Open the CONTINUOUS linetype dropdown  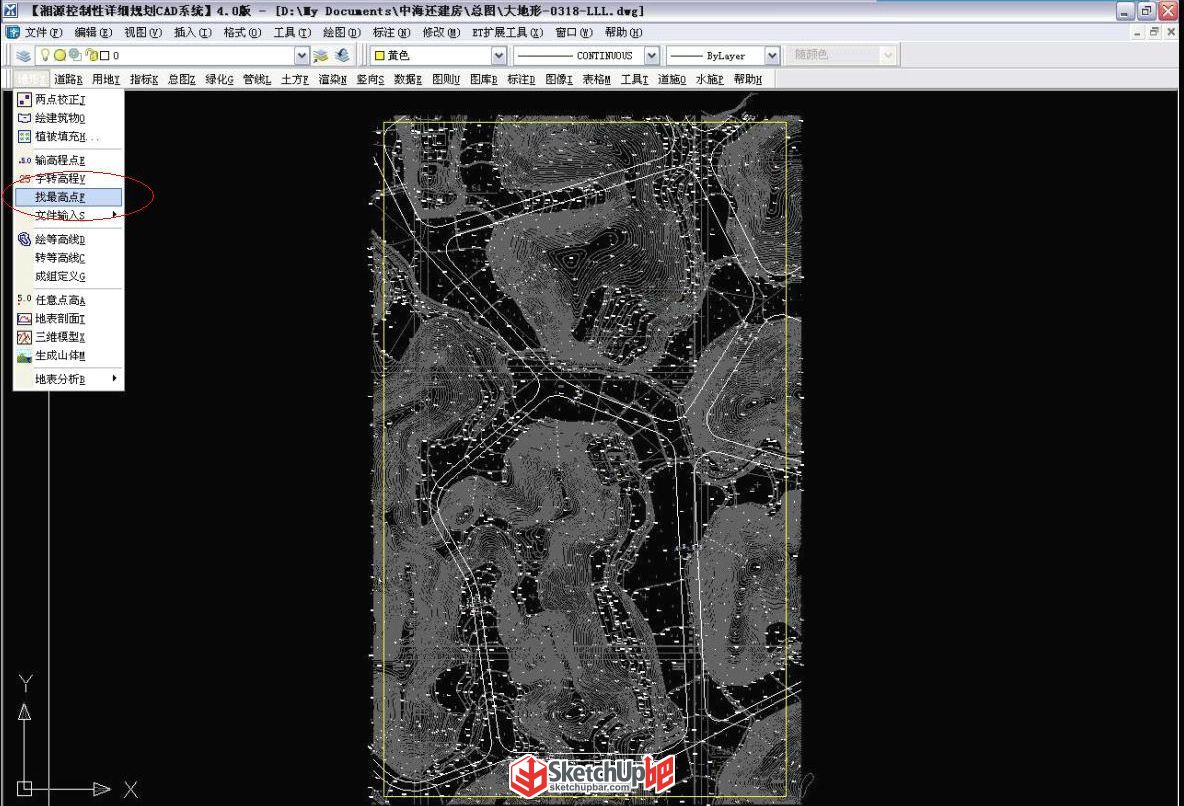(x=652, y=55)
